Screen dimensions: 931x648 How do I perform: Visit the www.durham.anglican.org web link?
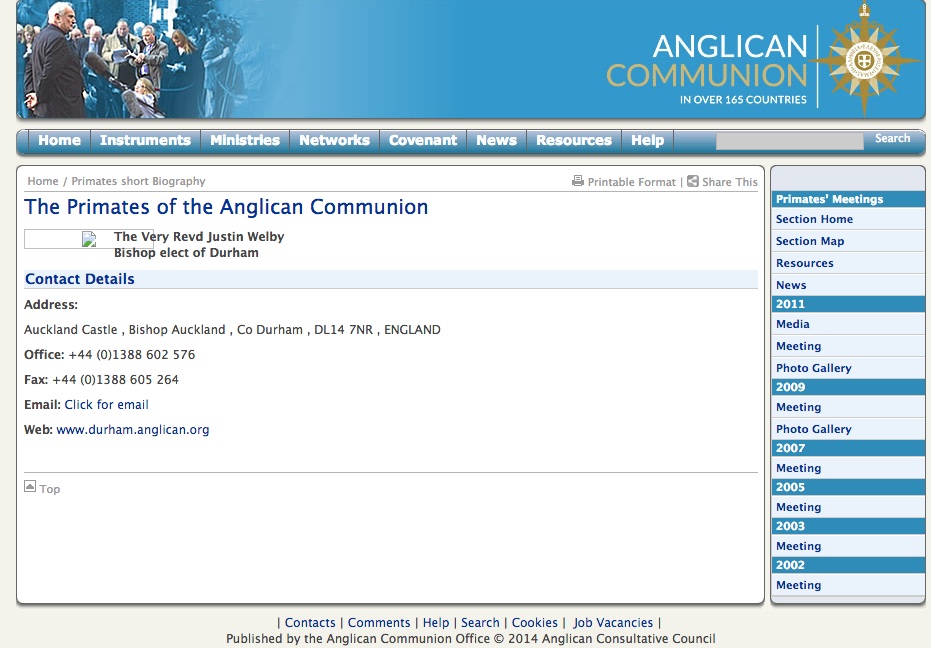(x=132, y=429)
